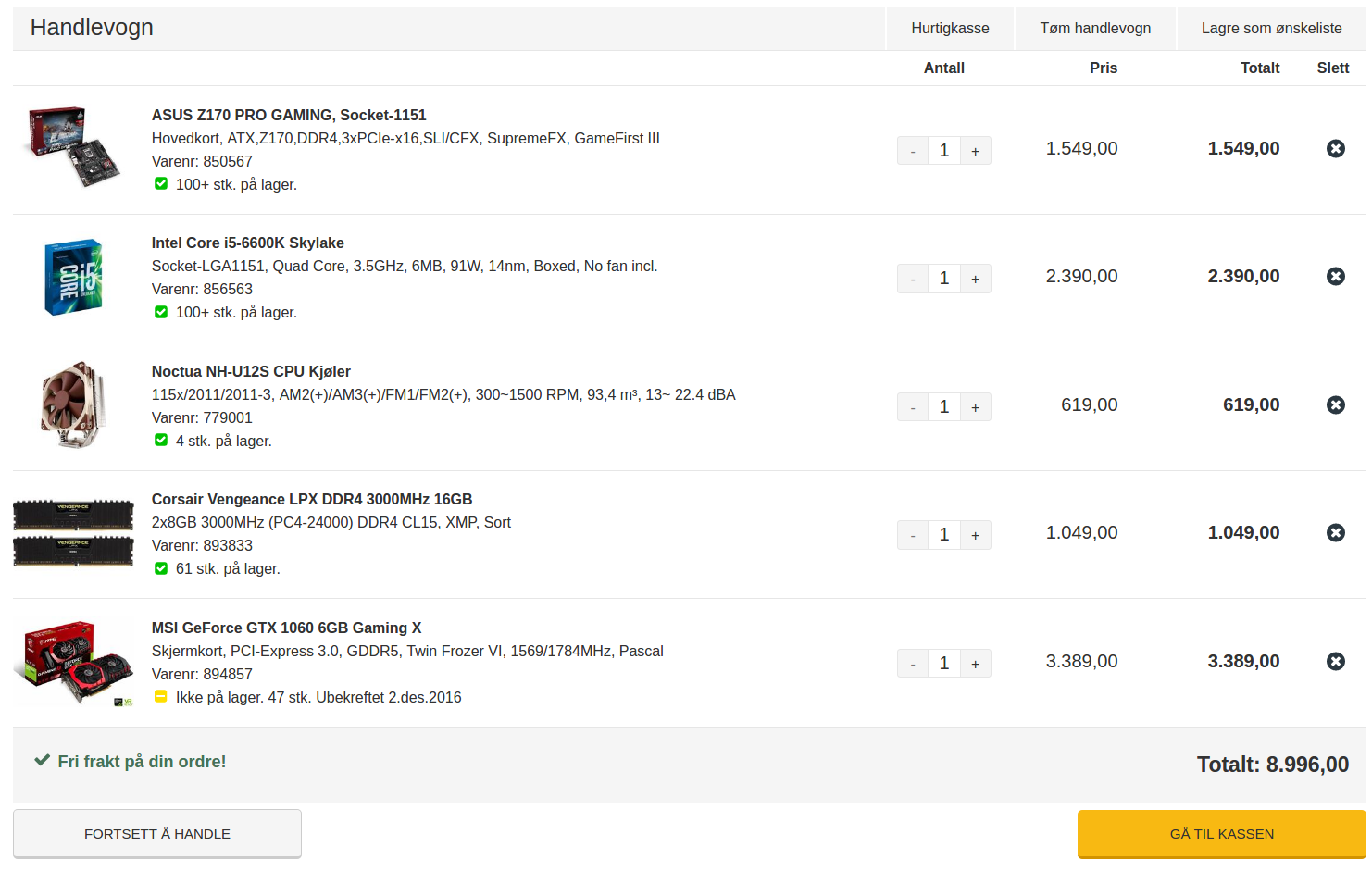1372x871 pixels.
Task: Click 'Varenr: 893833' text
Action: [202, 545]
